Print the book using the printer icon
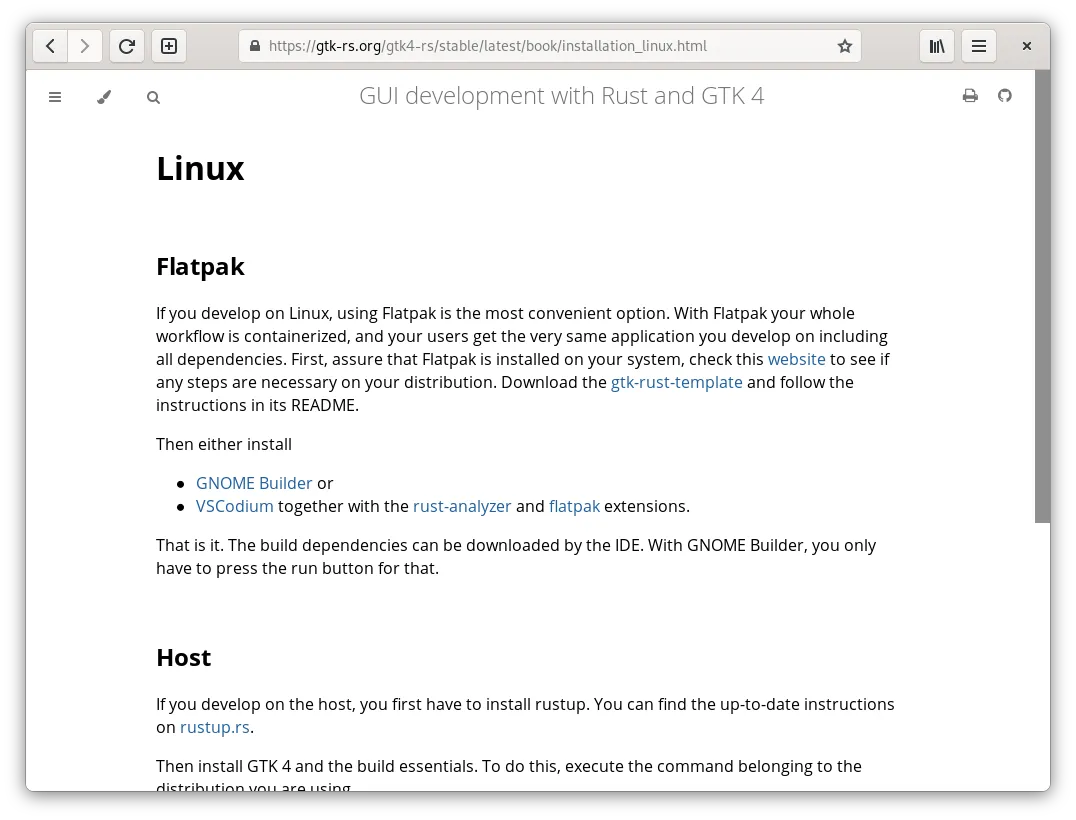This screenshot has height=820, width=1076. pos(970,96)
